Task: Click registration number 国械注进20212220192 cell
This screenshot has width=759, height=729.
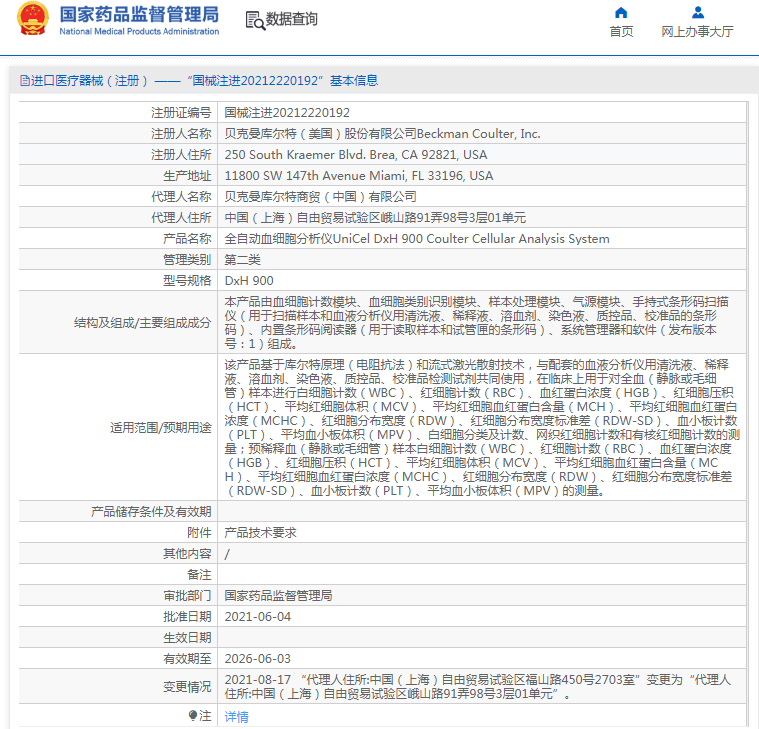Action: [x=287, y=113]
